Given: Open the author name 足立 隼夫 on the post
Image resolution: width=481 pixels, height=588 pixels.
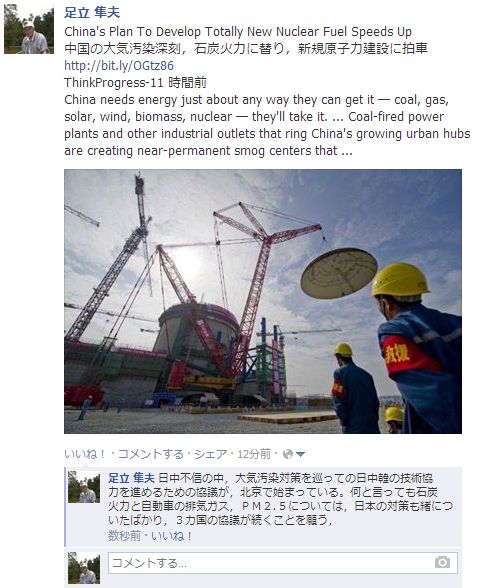Looking at the screenshot, I should [x=92, y=12].
